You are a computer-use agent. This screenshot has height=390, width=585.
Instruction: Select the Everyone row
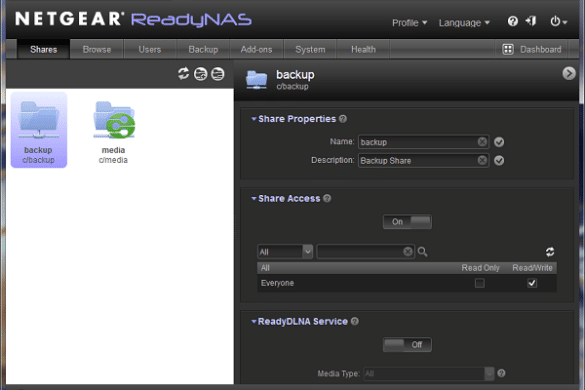tap(407, 283)
